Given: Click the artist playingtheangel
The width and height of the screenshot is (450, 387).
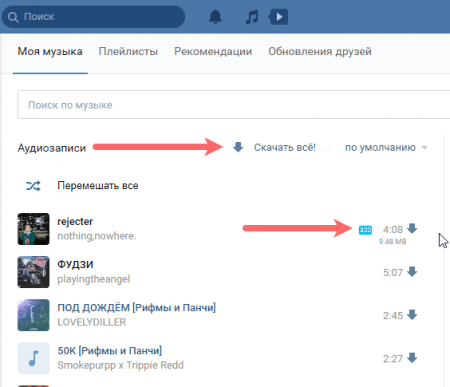Looking at the screenshot, I should (x=94, y=279).
